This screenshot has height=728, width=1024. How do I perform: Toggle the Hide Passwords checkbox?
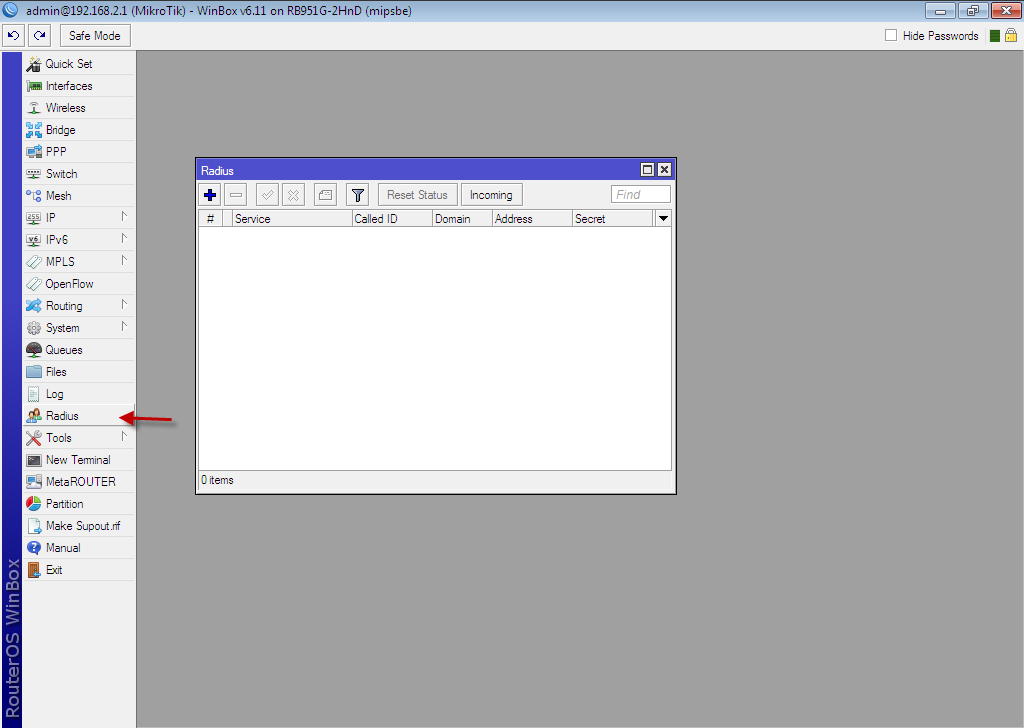tap(891, 35)
